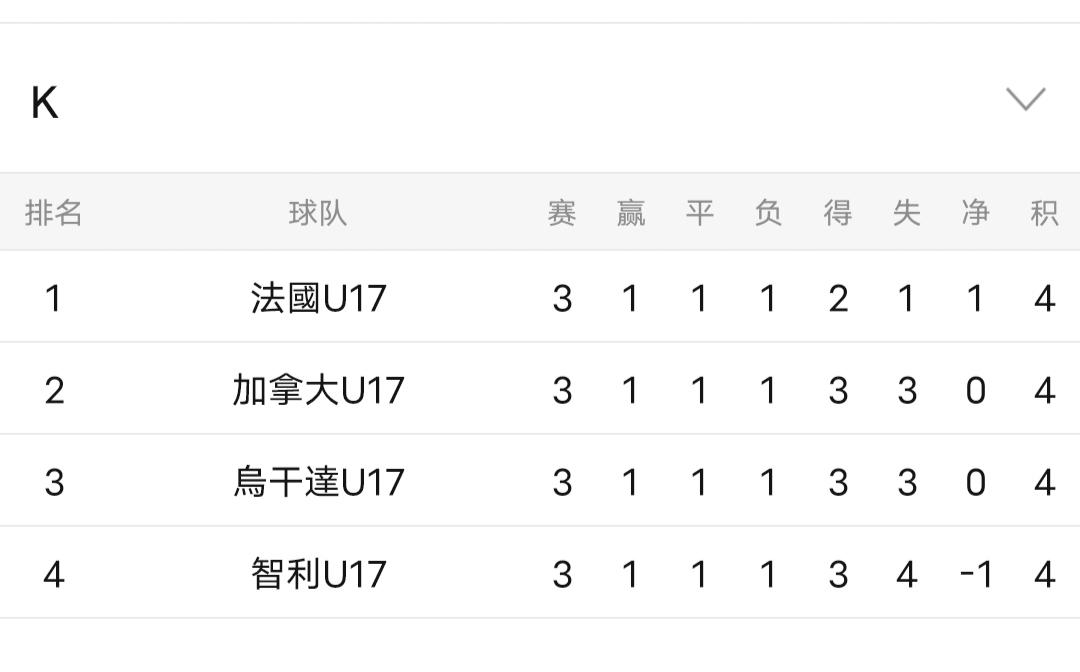Click rank number 1 in the table
This screenshot has height=672, width=1080.
point(54,298)
